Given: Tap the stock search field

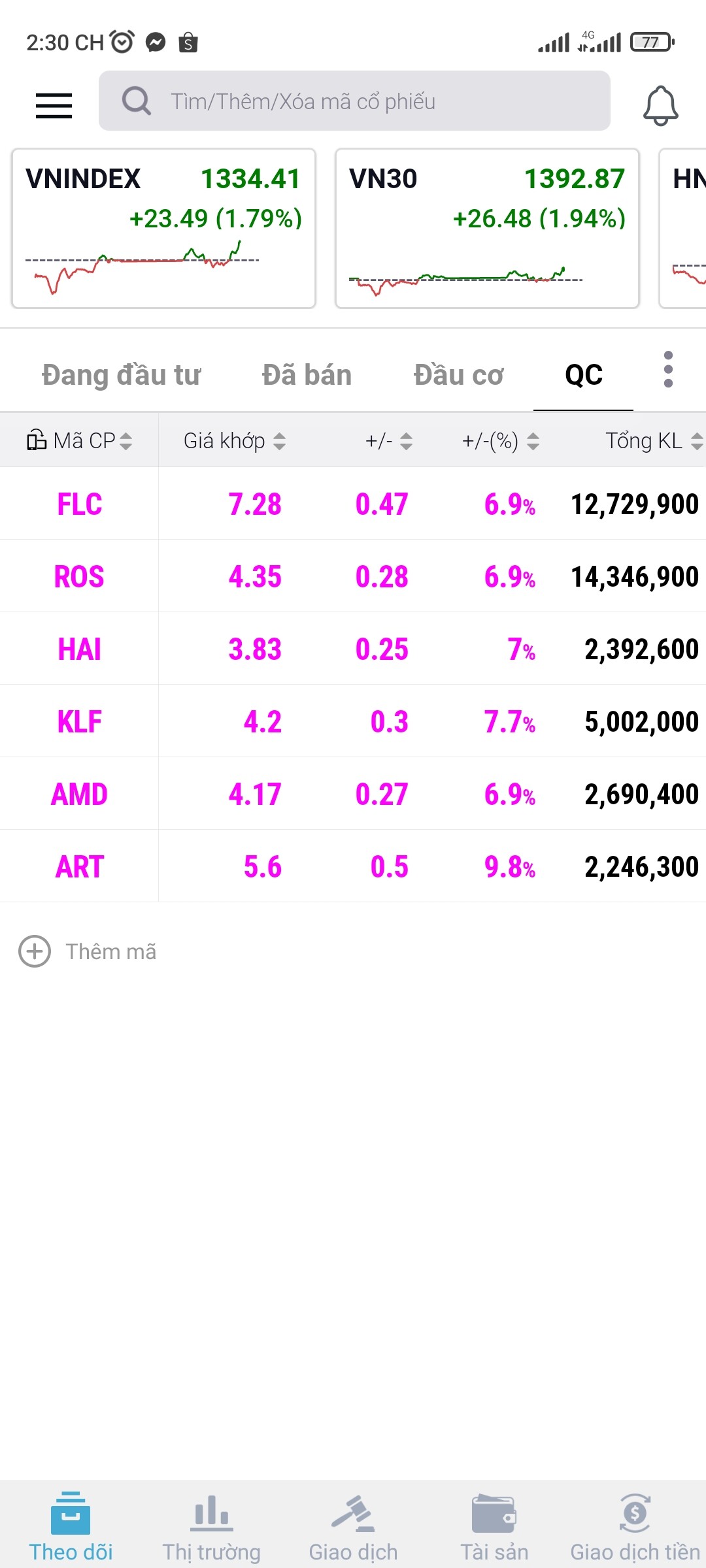Looking at the screenshot, I should point(354,101).
